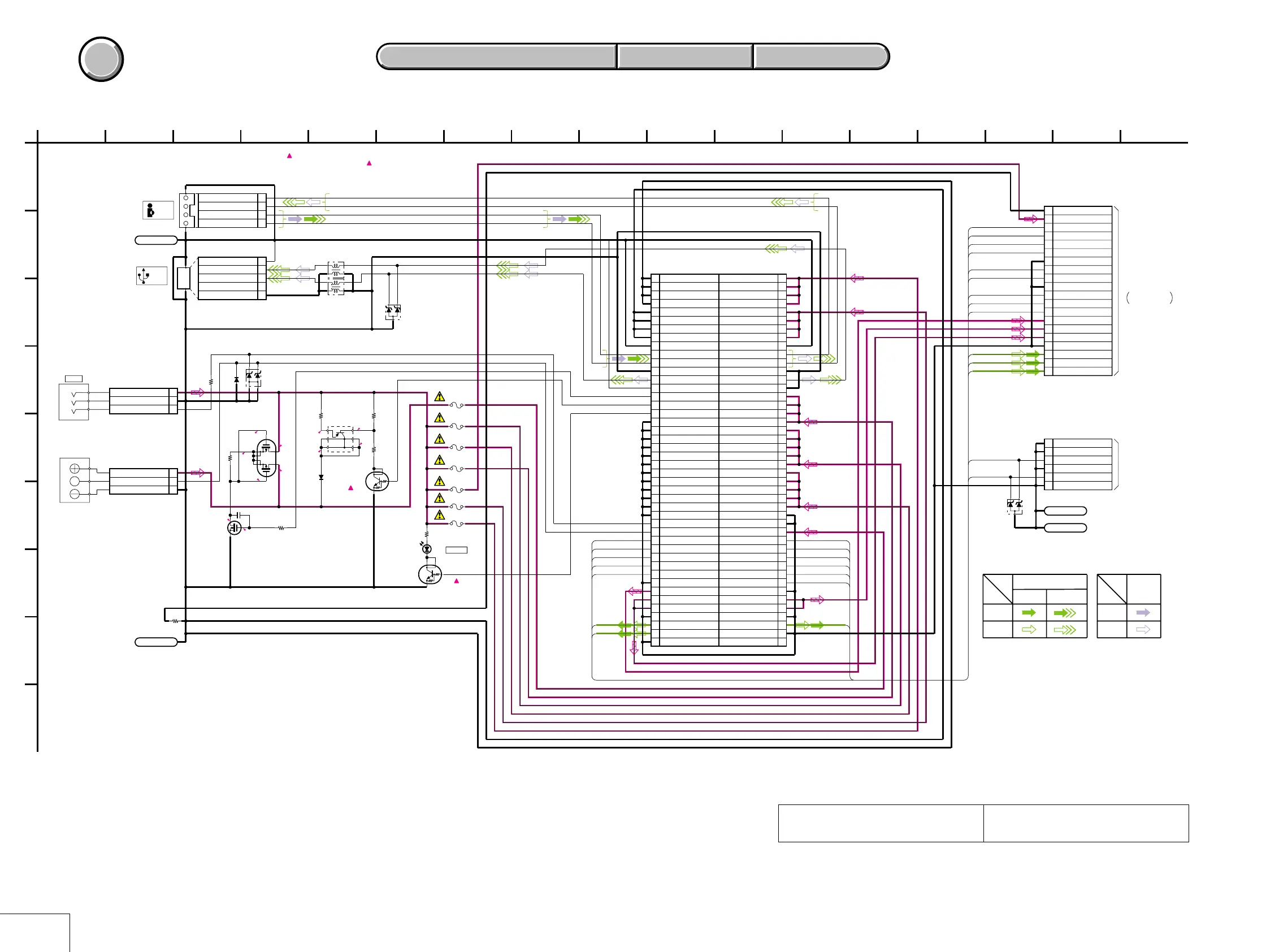
Task: Select the transistor symbol beneath the LED
Action: (430, 574)
